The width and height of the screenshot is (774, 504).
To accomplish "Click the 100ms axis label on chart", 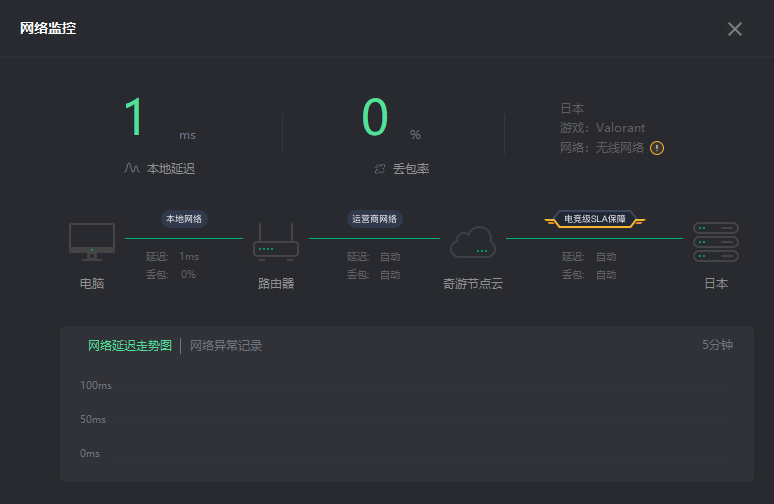I will pos(96,386).
